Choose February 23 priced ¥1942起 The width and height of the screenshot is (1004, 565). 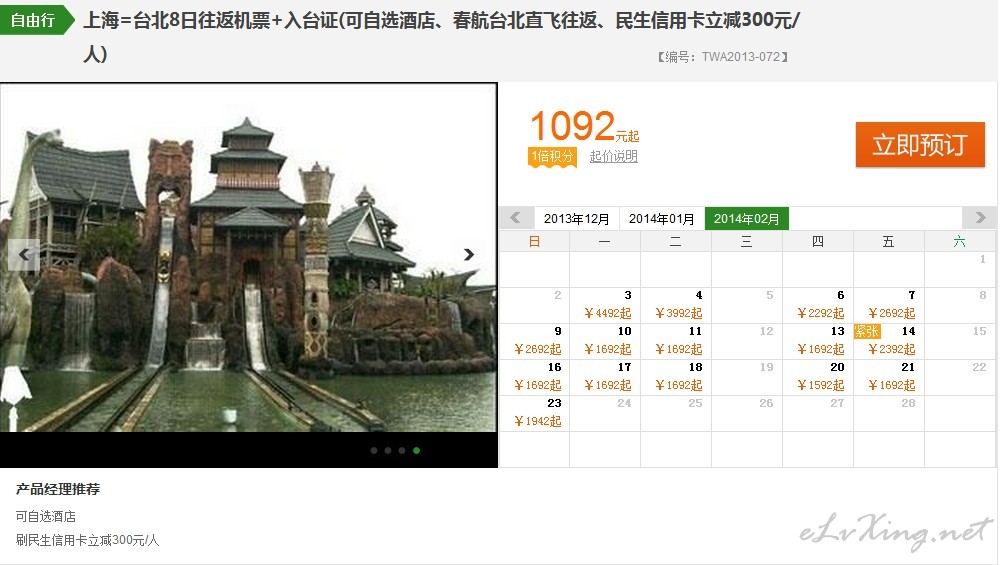[534, 413]
